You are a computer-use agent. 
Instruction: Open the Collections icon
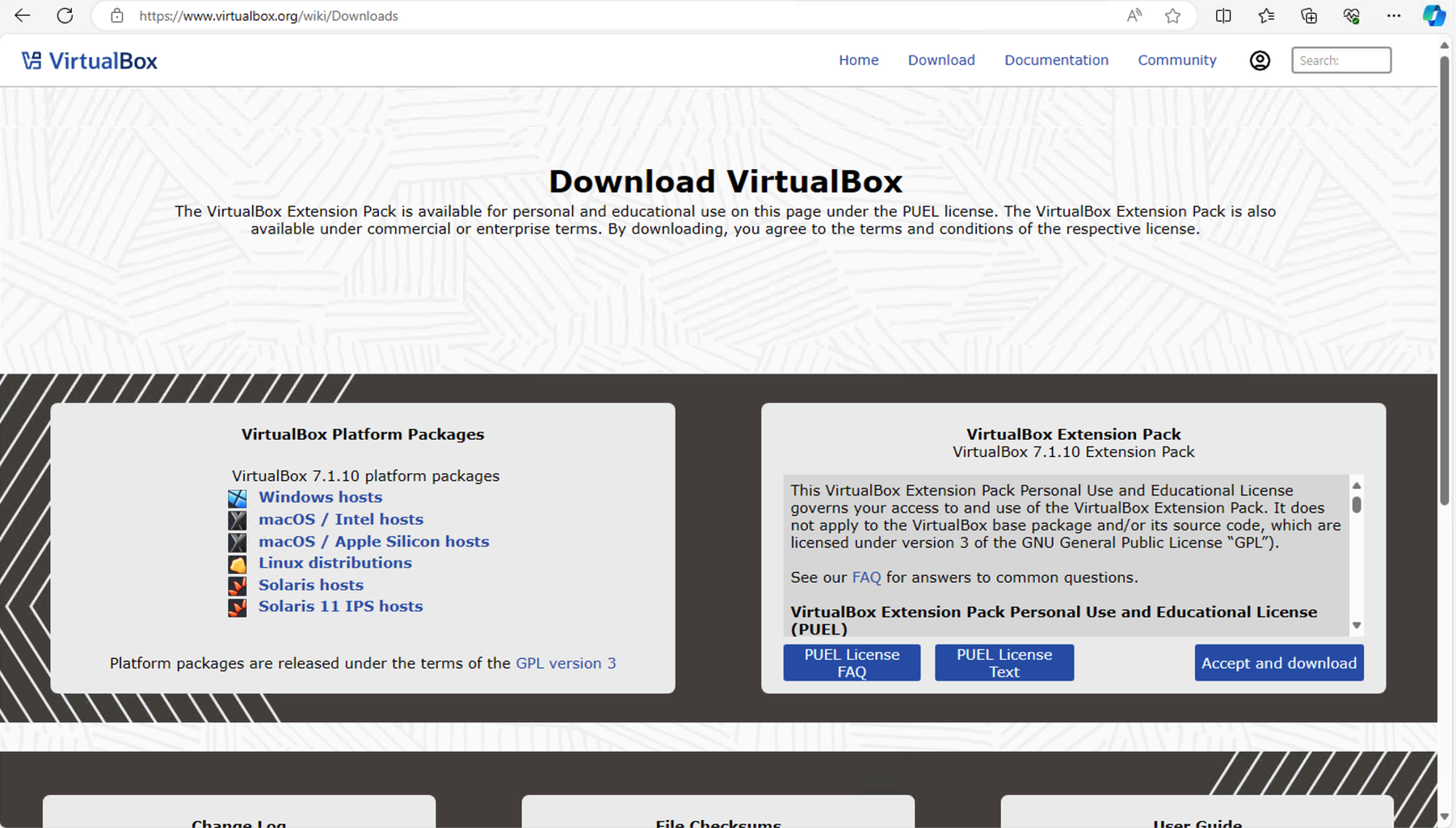tap(1309, 16)
